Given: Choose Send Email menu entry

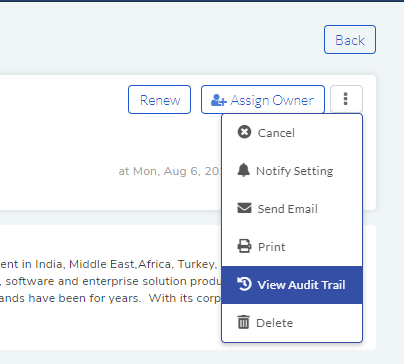Looking at the screenshot, I should coord(292,209).
